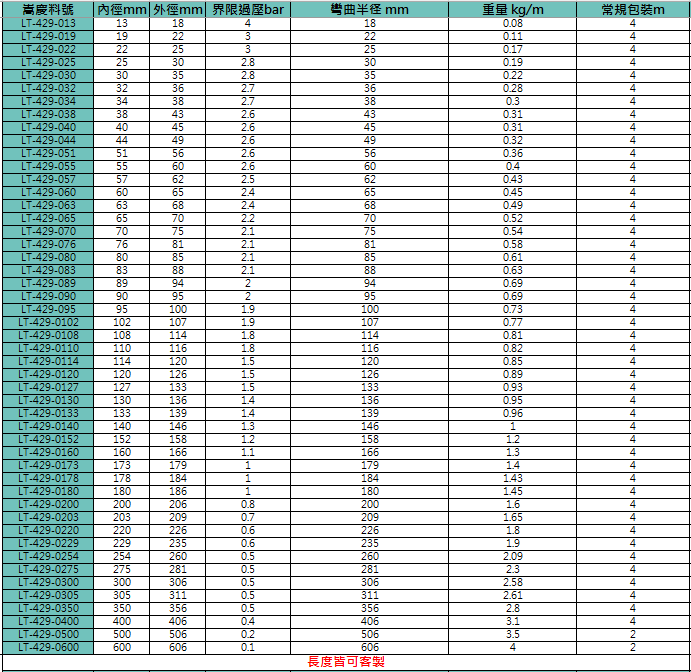Click the 外徑mm column header
Screen dimensions: 691x672
point(178,10)
